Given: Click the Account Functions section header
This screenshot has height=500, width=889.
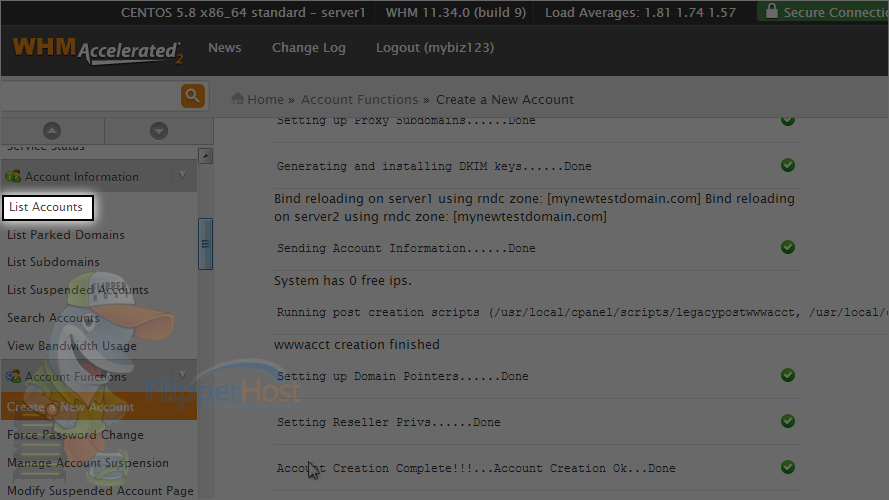Looking at the screenshot, I should (x=99, y=375).
